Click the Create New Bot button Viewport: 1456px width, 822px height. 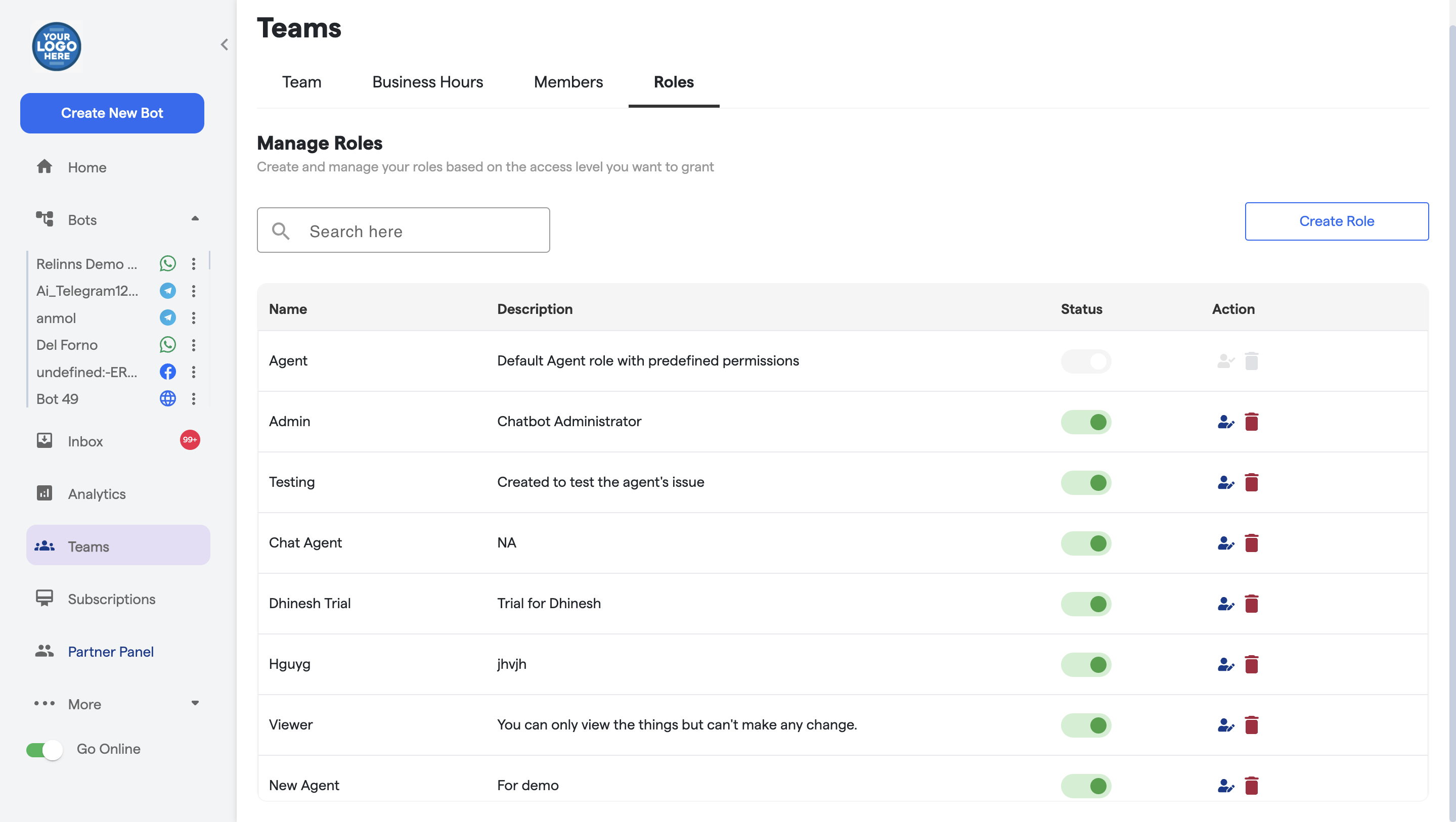tap(112, 113)
